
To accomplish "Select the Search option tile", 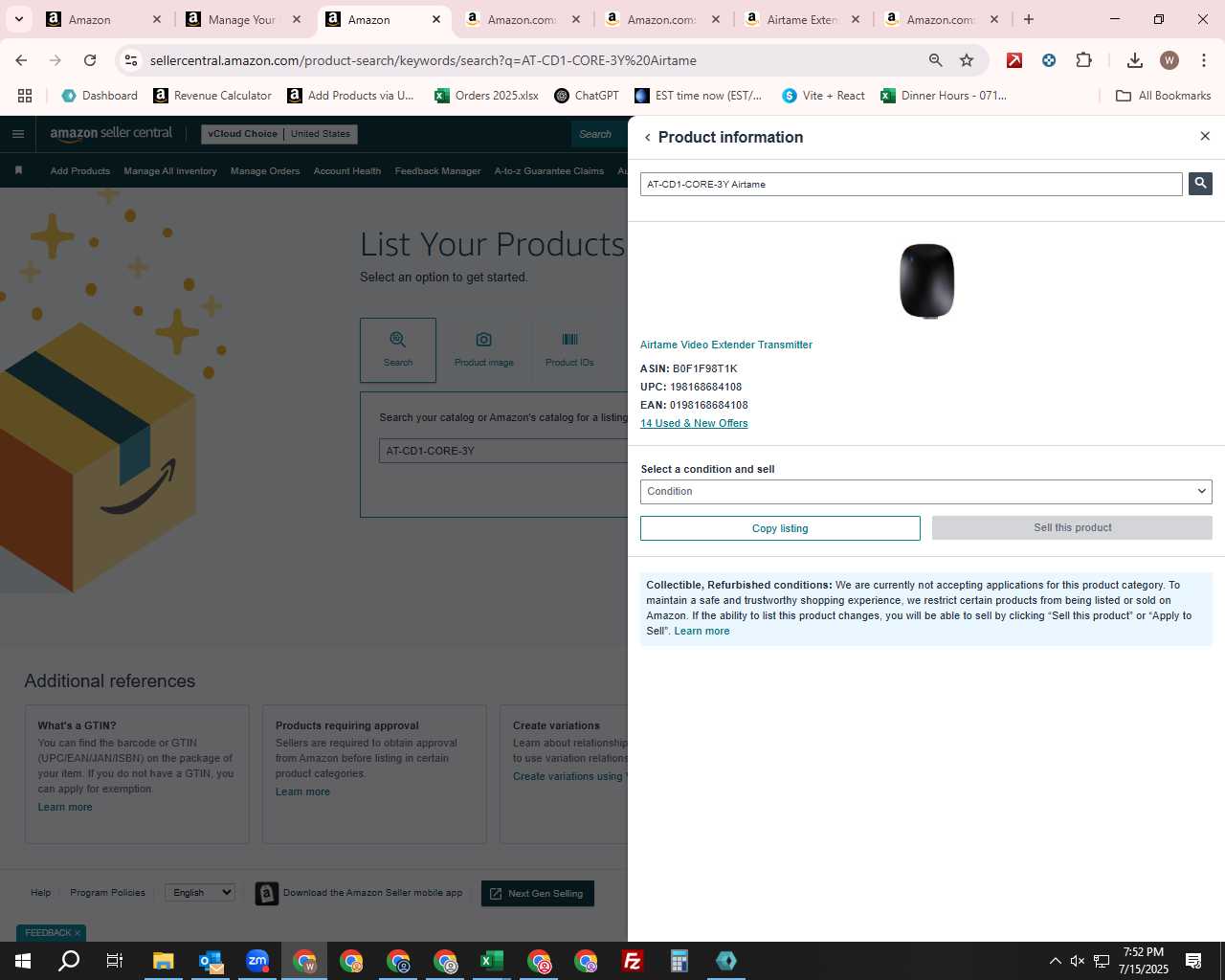I will point(398,350).
